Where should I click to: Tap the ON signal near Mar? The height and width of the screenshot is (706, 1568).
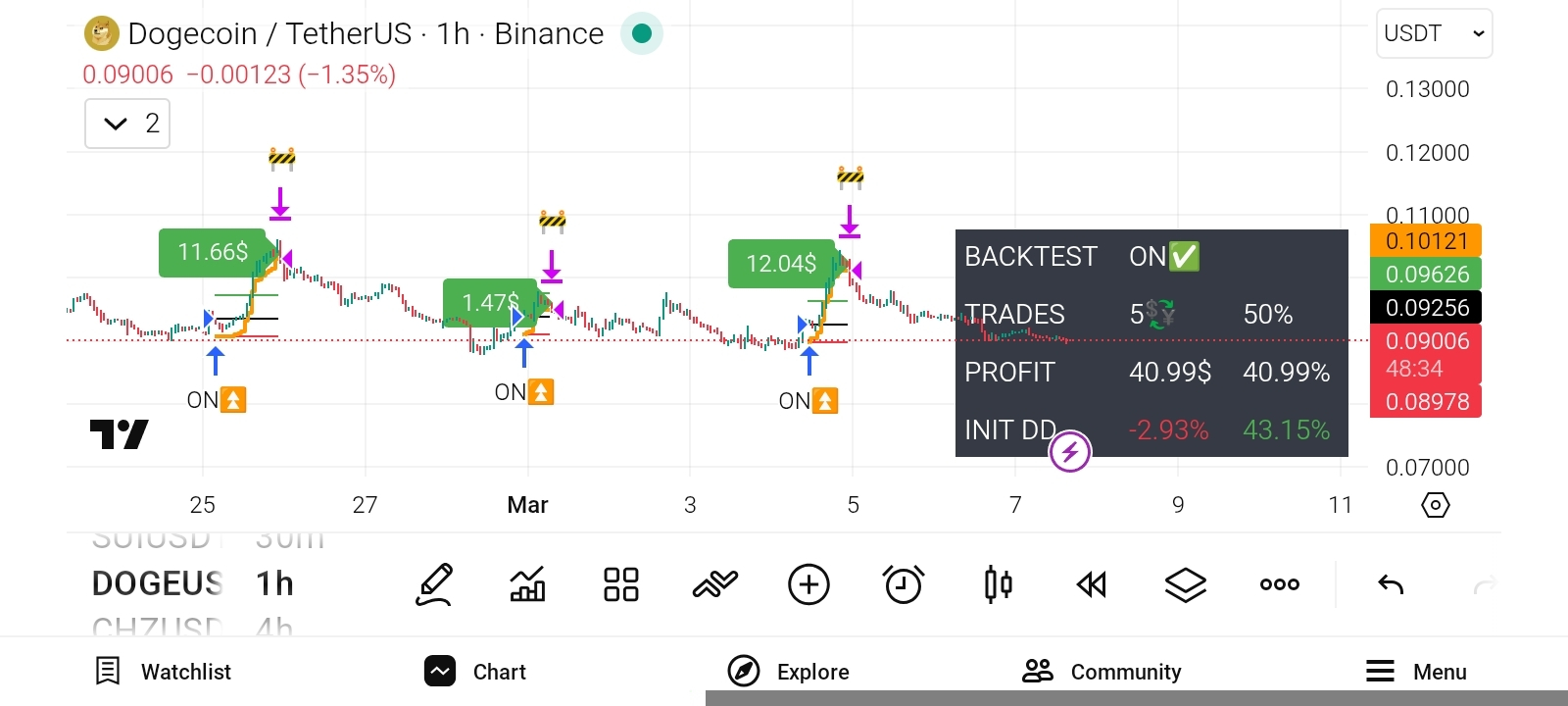pos(524,392)
